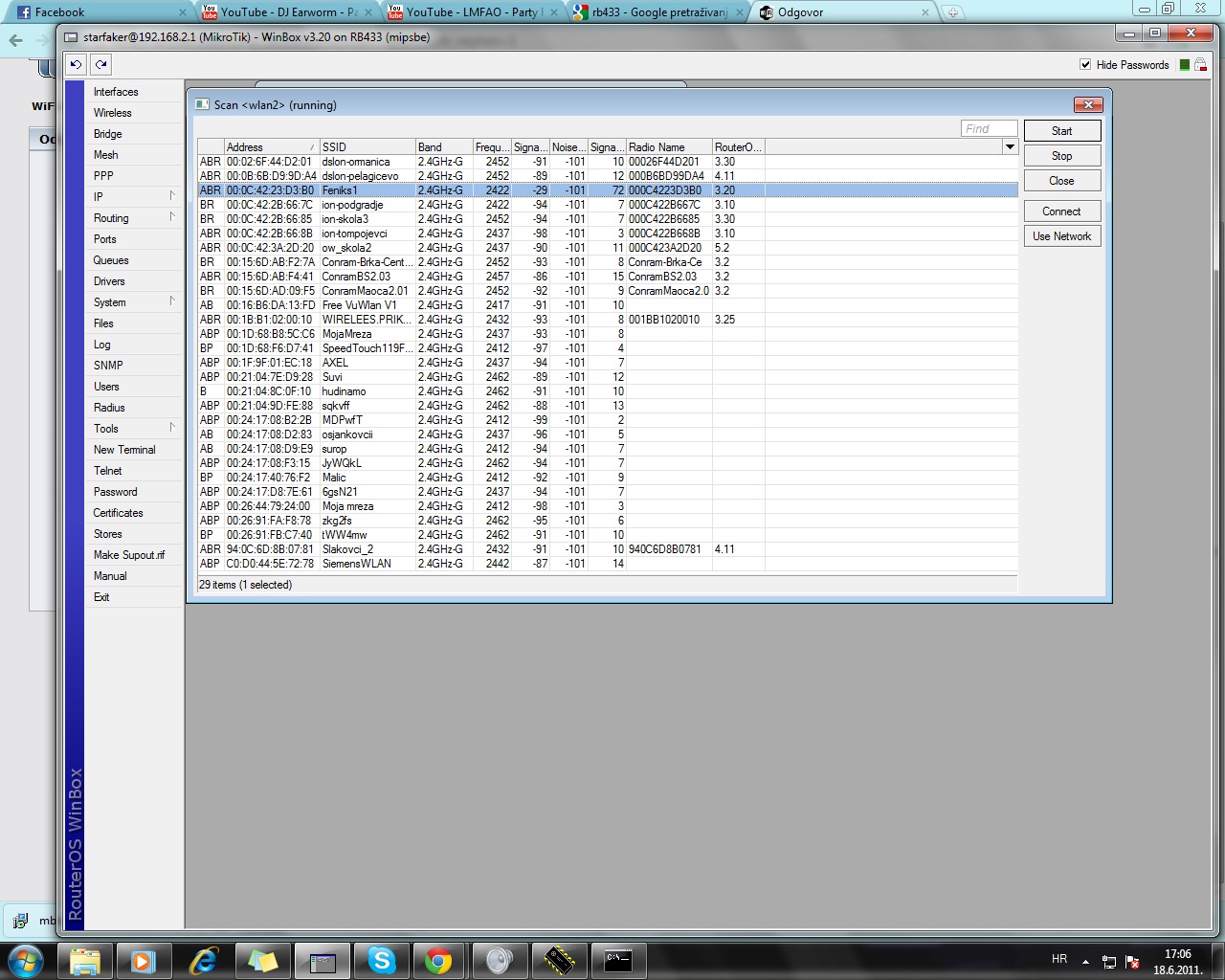Click the WinBox redo arrow icon
The height and width of the screenshot is (980, 1225).
coord(100,64)
